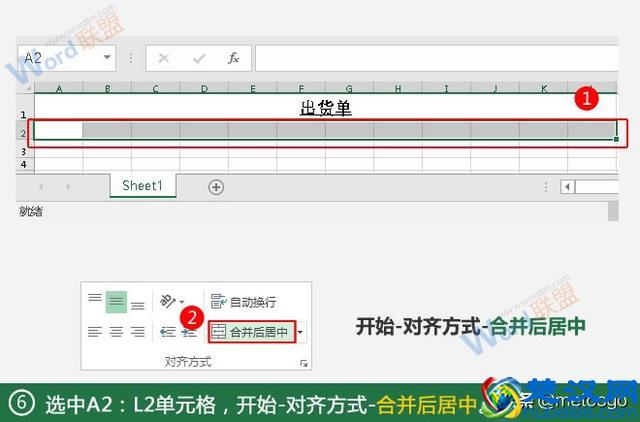Click the 就绪 status bar text

tap(31, 211)
